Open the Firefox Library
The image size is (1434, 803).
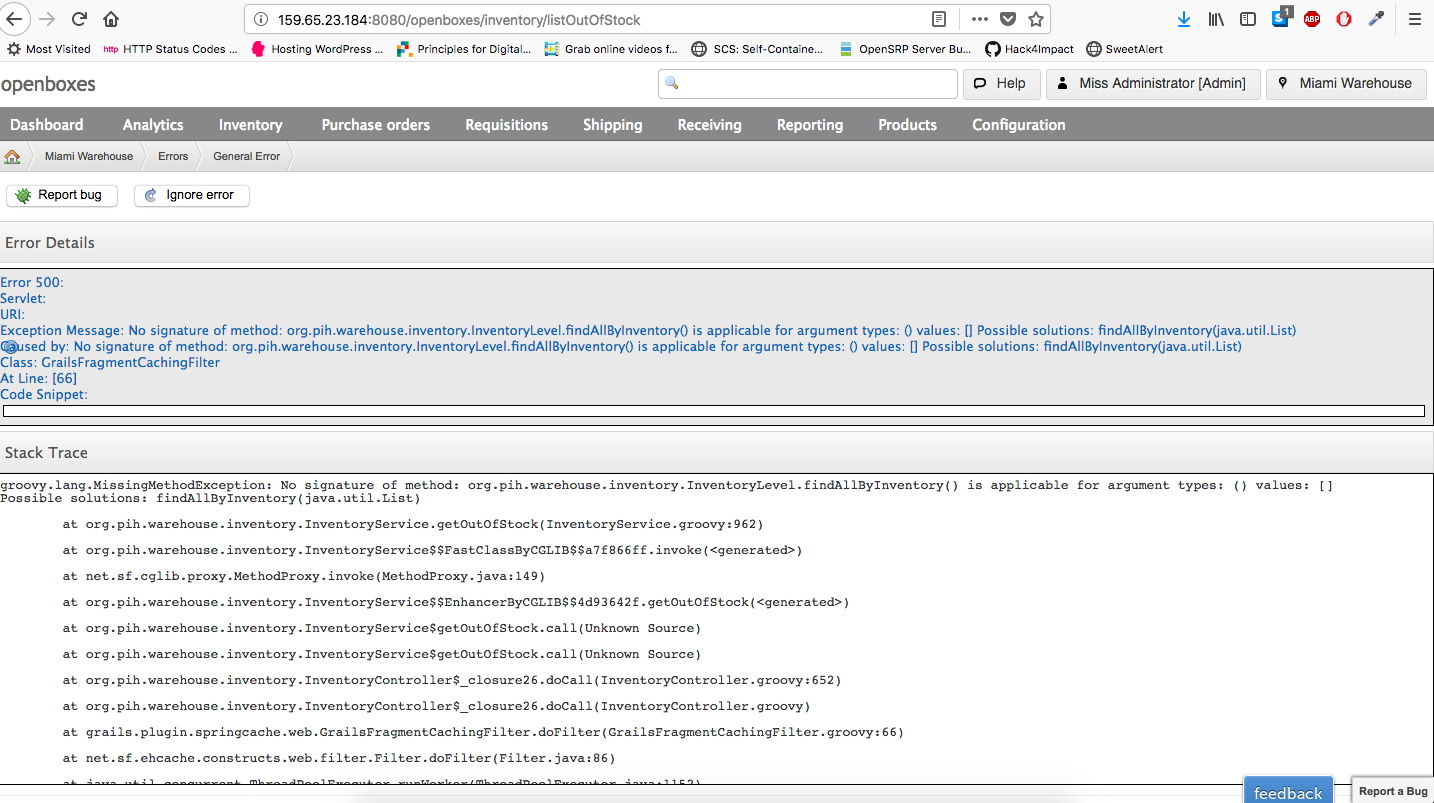coord(1215,18)
